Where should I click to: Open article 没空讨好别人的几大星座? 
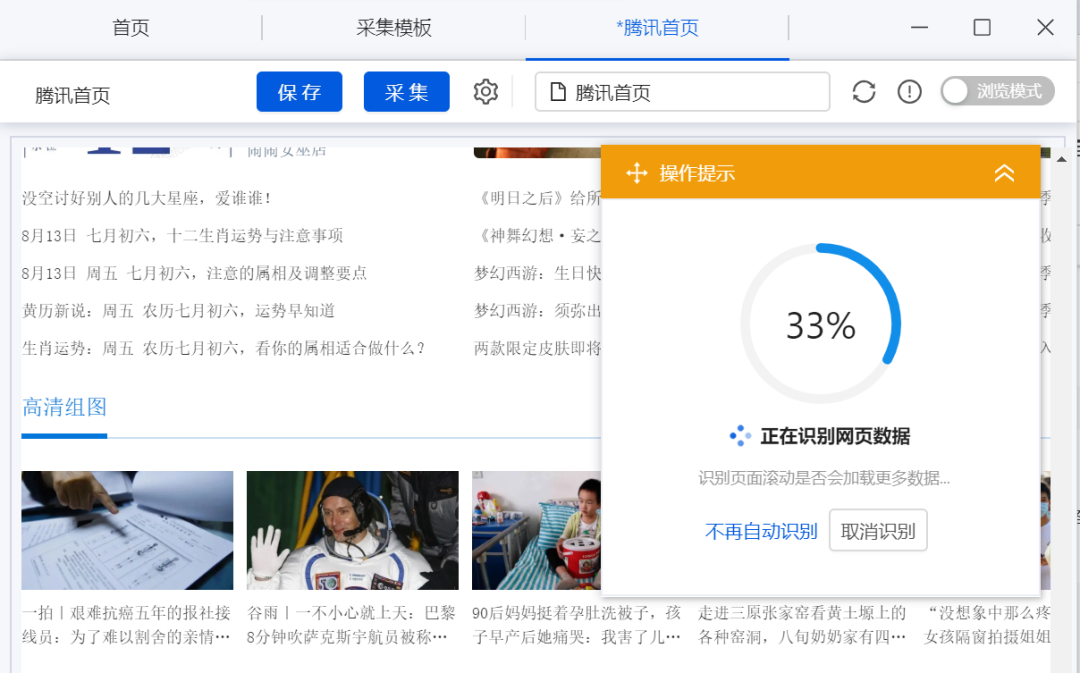[147, 198]
